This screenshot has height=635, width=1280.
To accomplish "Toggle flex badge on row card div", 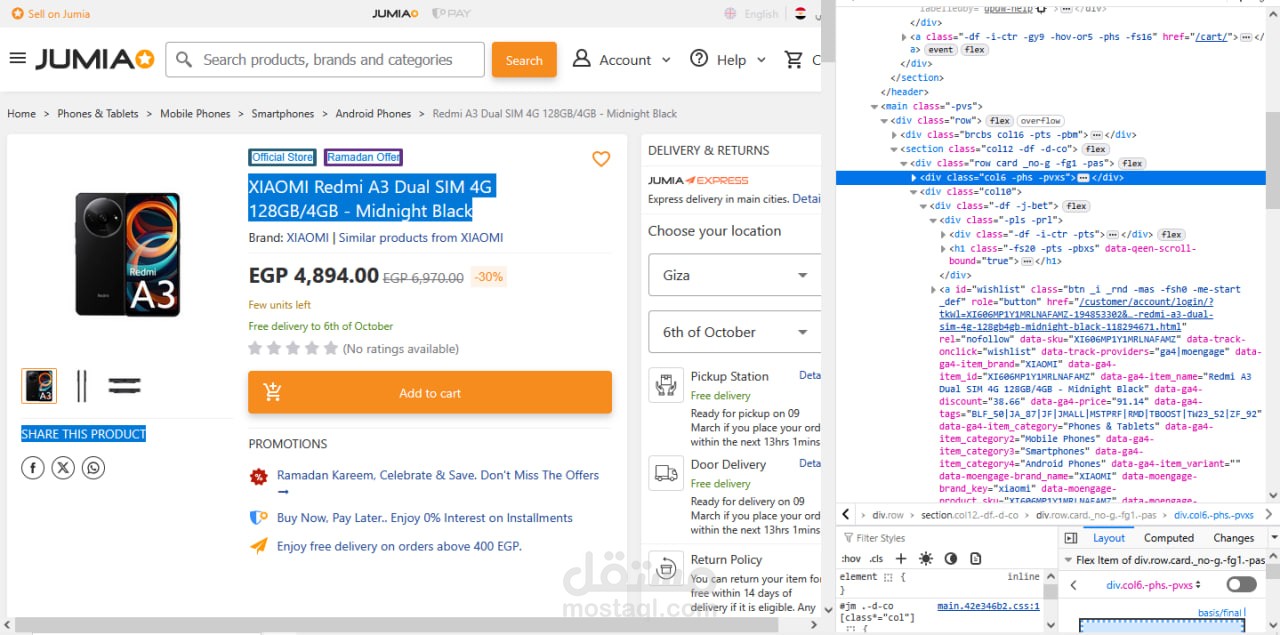I will coord(1131,163).
